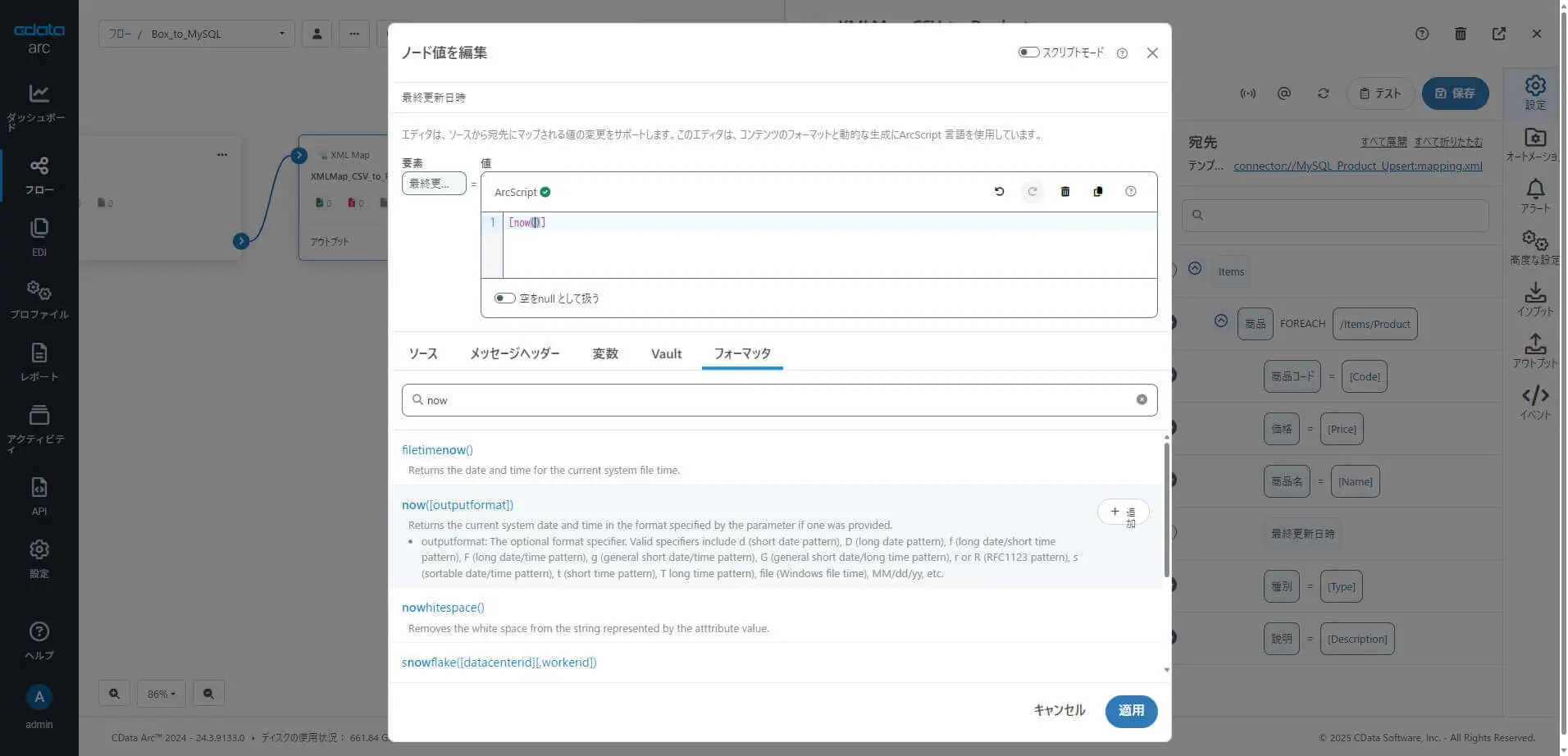
Task: Select the [Code] mapping value
Action: [x=1365, y=376]
